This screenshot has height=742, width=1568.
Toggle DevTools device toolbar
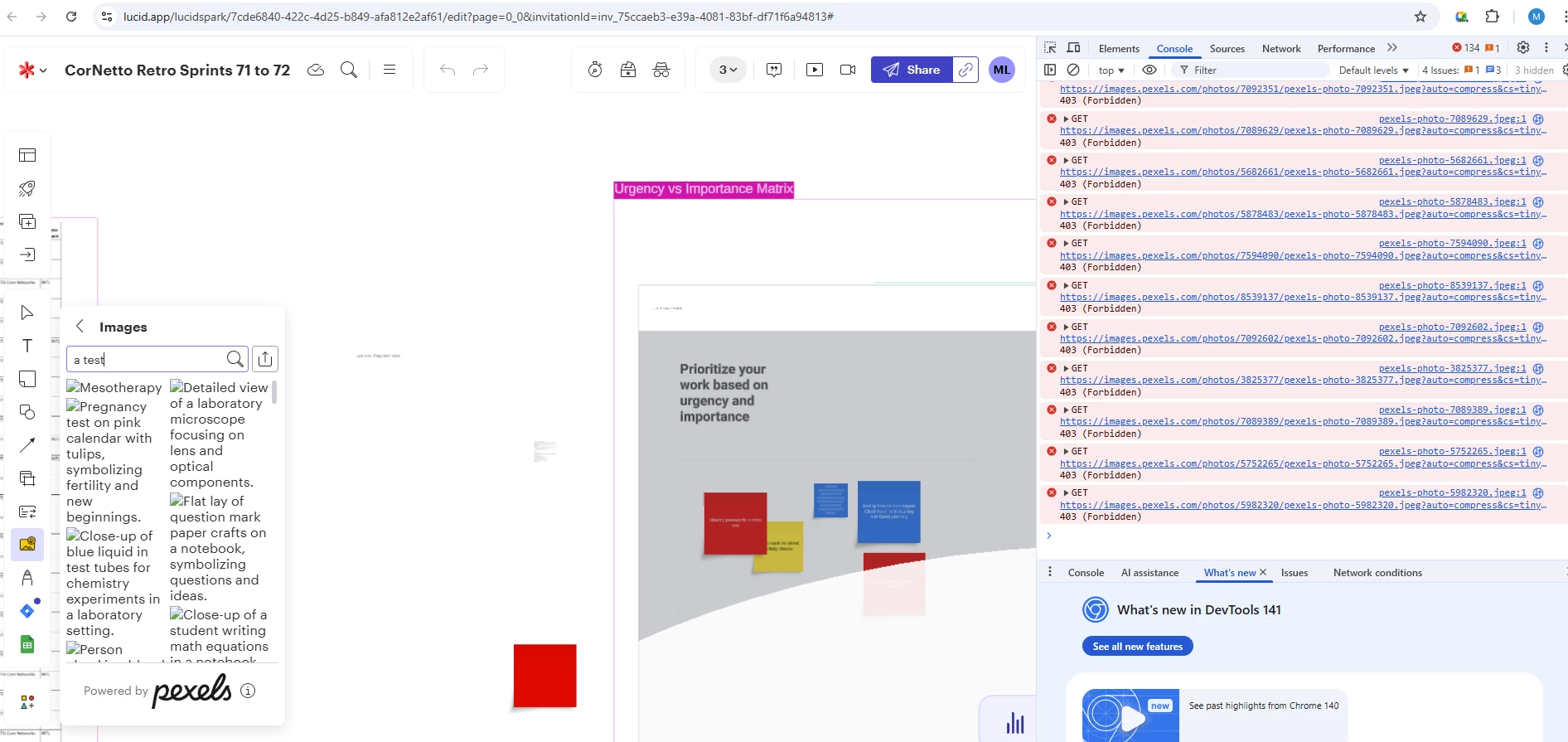click(x=1073, y=48)
